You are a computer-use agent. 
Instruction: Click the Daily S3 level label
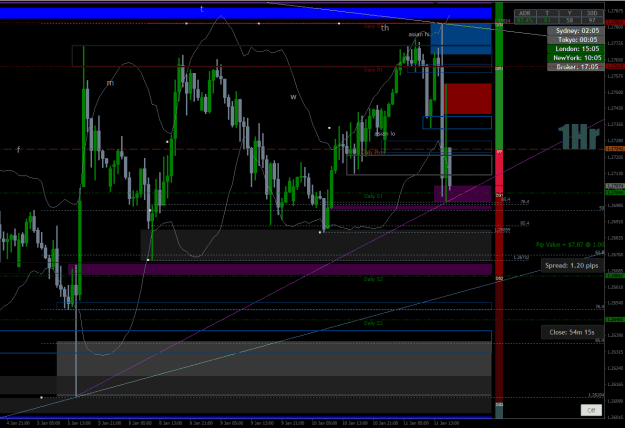(x=373, y=323)
